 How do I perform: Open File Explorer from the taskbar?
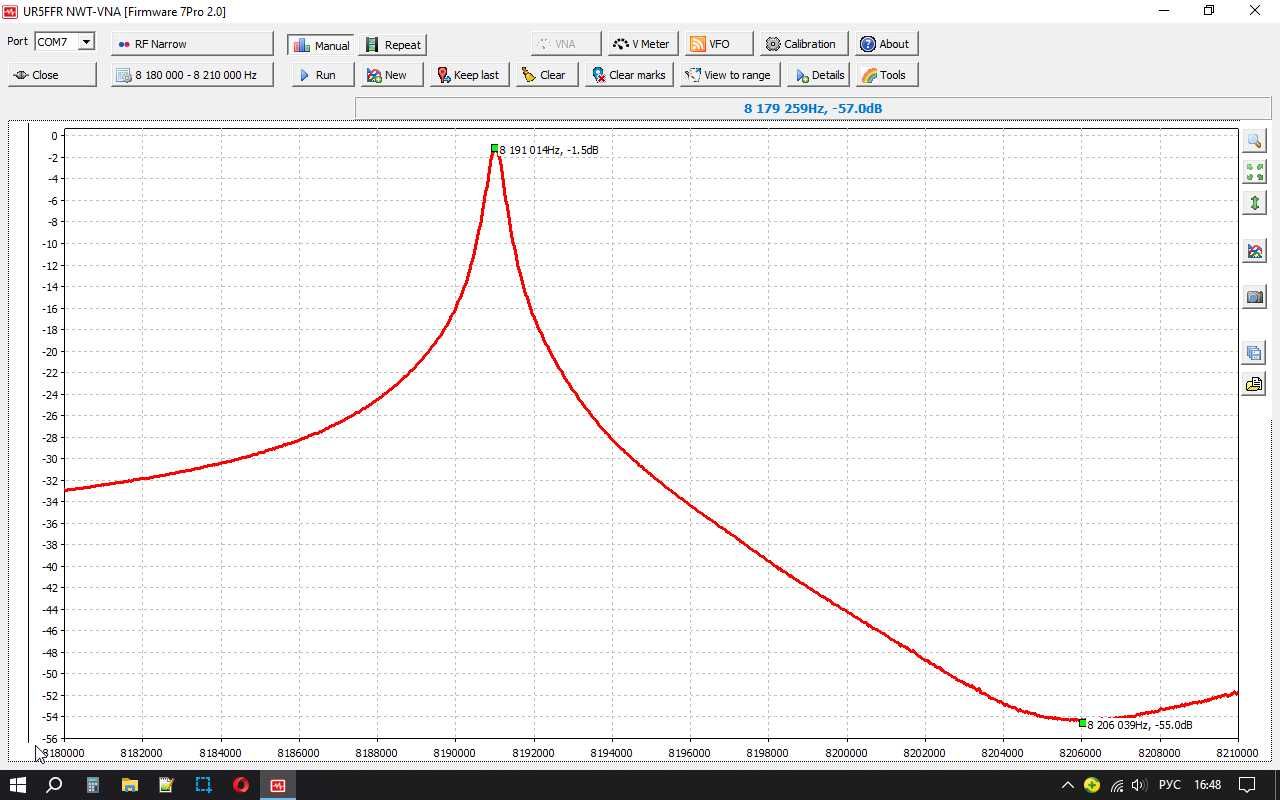tap(129, 785)
